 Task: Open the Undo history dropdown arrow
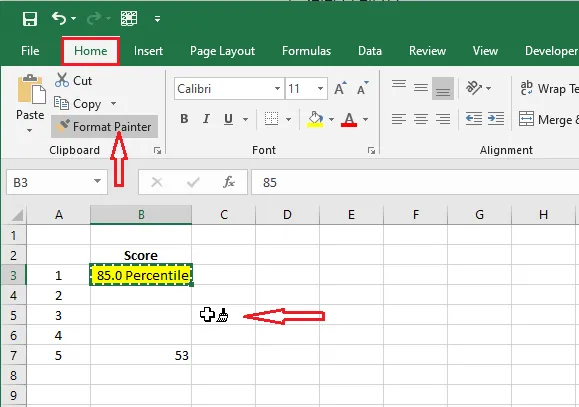pyautogui.click(x=73, y=18)
